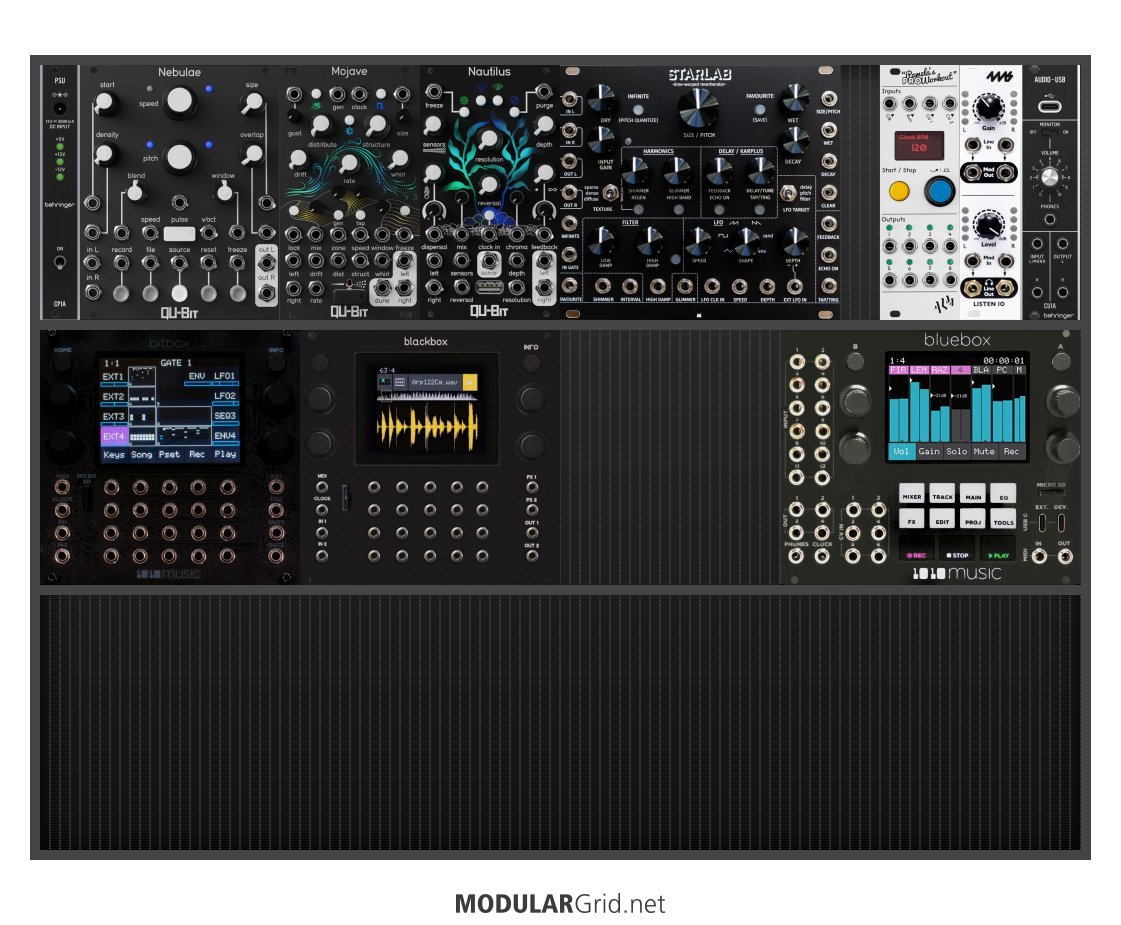The height and width of the screenshot is (925, 1121).
Task: Click the freeze button on Nebulae
Action: click(237, 292)
